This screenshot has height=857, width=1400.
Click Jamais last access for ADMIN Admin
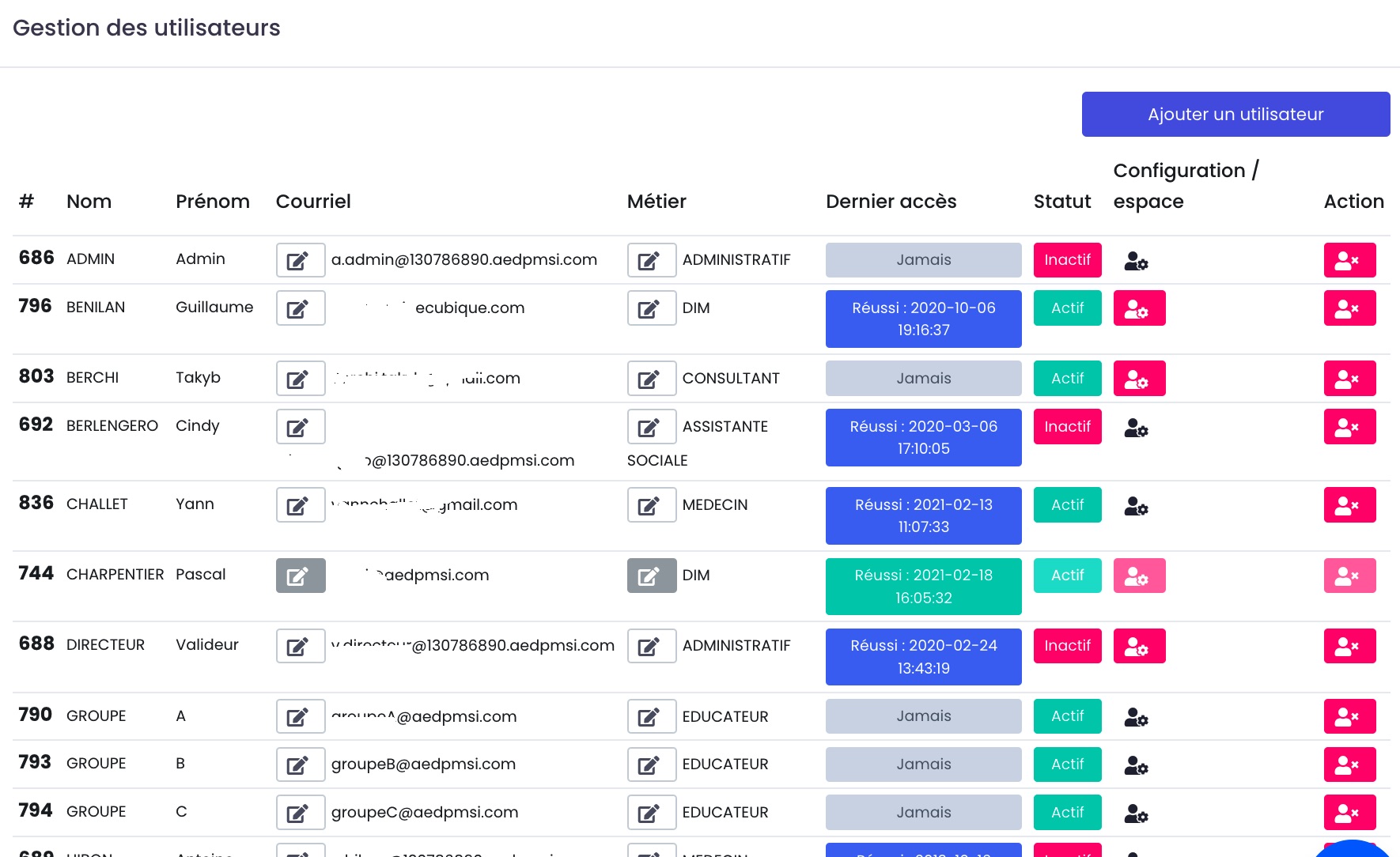point(923,260)
